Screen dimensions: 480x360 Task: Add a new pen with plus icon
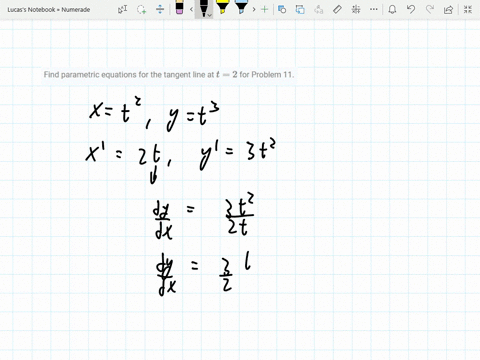tap(264, 9)
